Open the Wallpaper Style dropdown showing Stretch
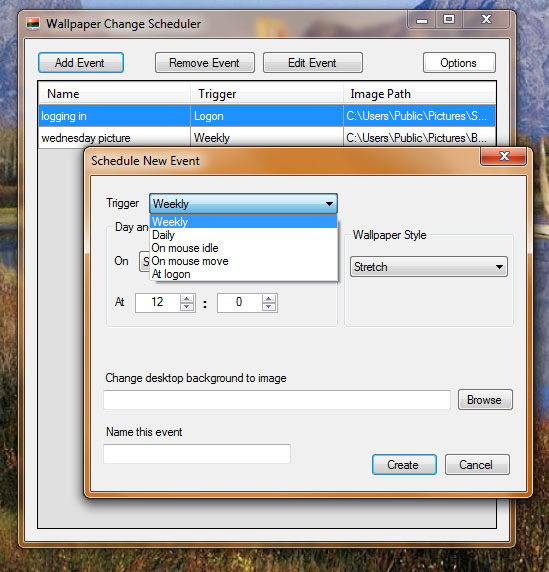The height and width of the screenshot is (572, 549). 429,267
